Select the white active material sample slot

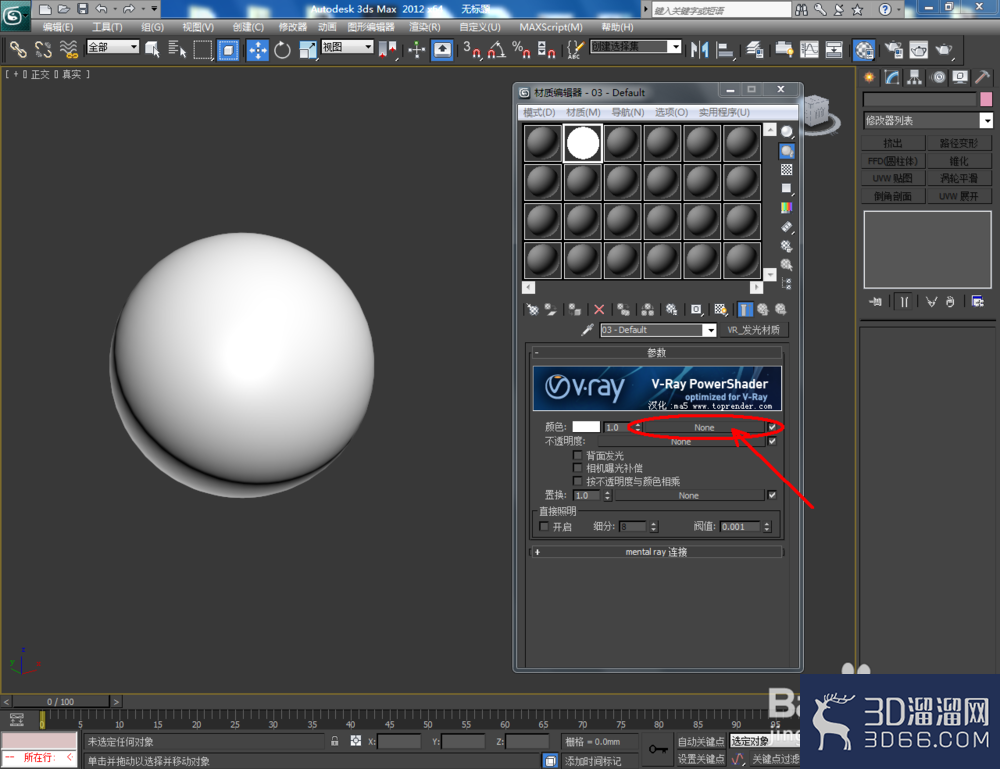pos(583,143)
